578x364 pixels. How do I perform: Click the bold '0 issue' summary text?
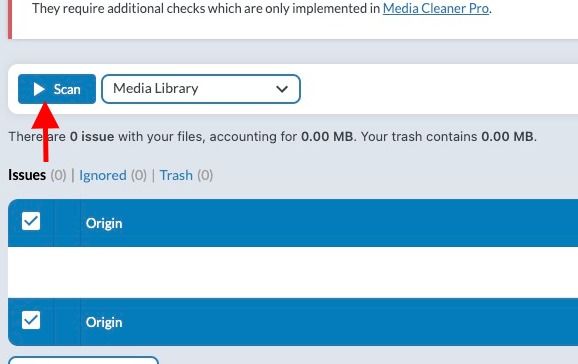(92, 136)
